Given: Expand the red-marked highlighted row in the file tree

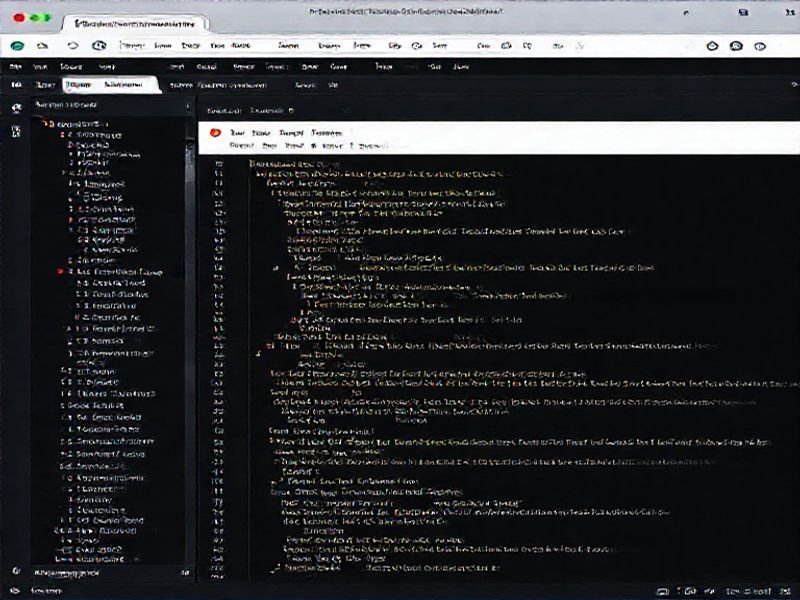Looking at the screenshot, I should pyautogui.click(x=62, y=271).
